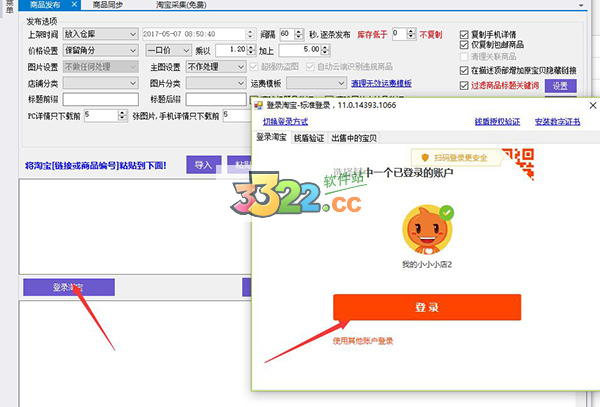Select the 登录淘宝 tab in dialog
This screenshot has height=407, width=600.
pos(271,137)
